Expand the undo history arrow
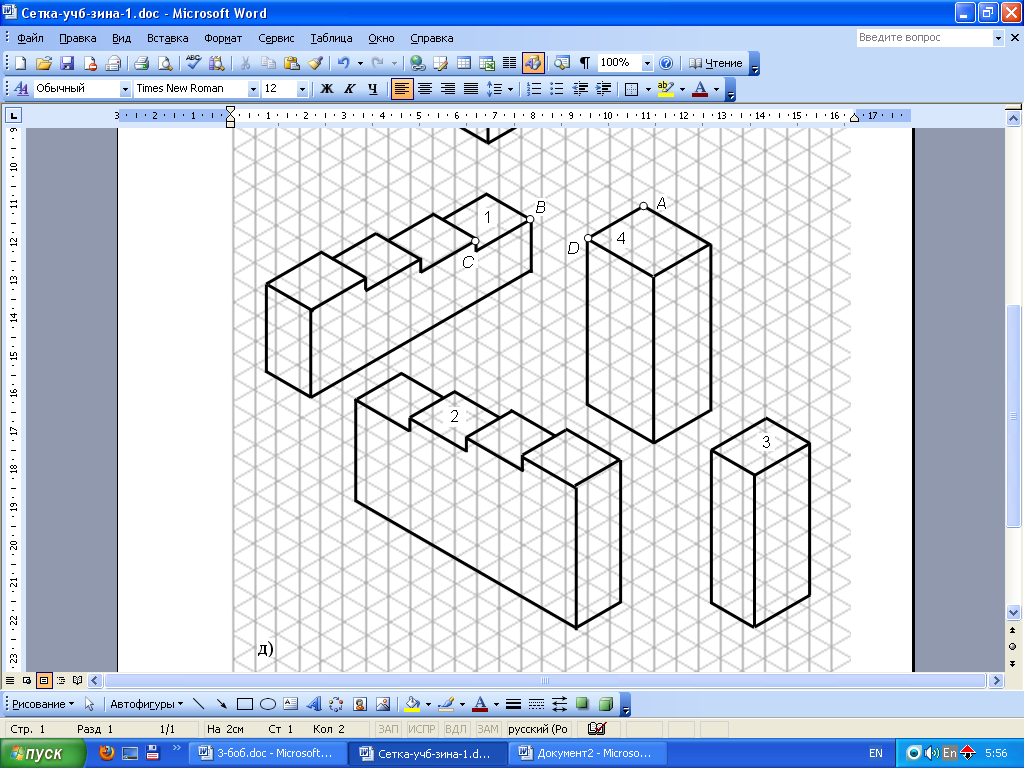 (360, 63)
